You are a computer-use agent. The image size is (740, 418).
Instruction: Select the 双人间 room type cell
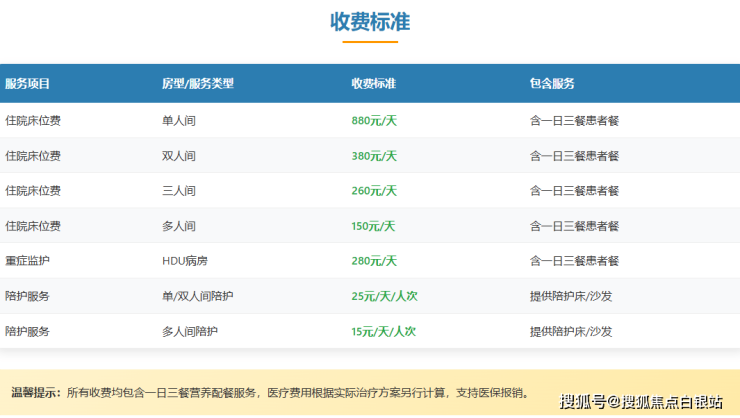178,156
